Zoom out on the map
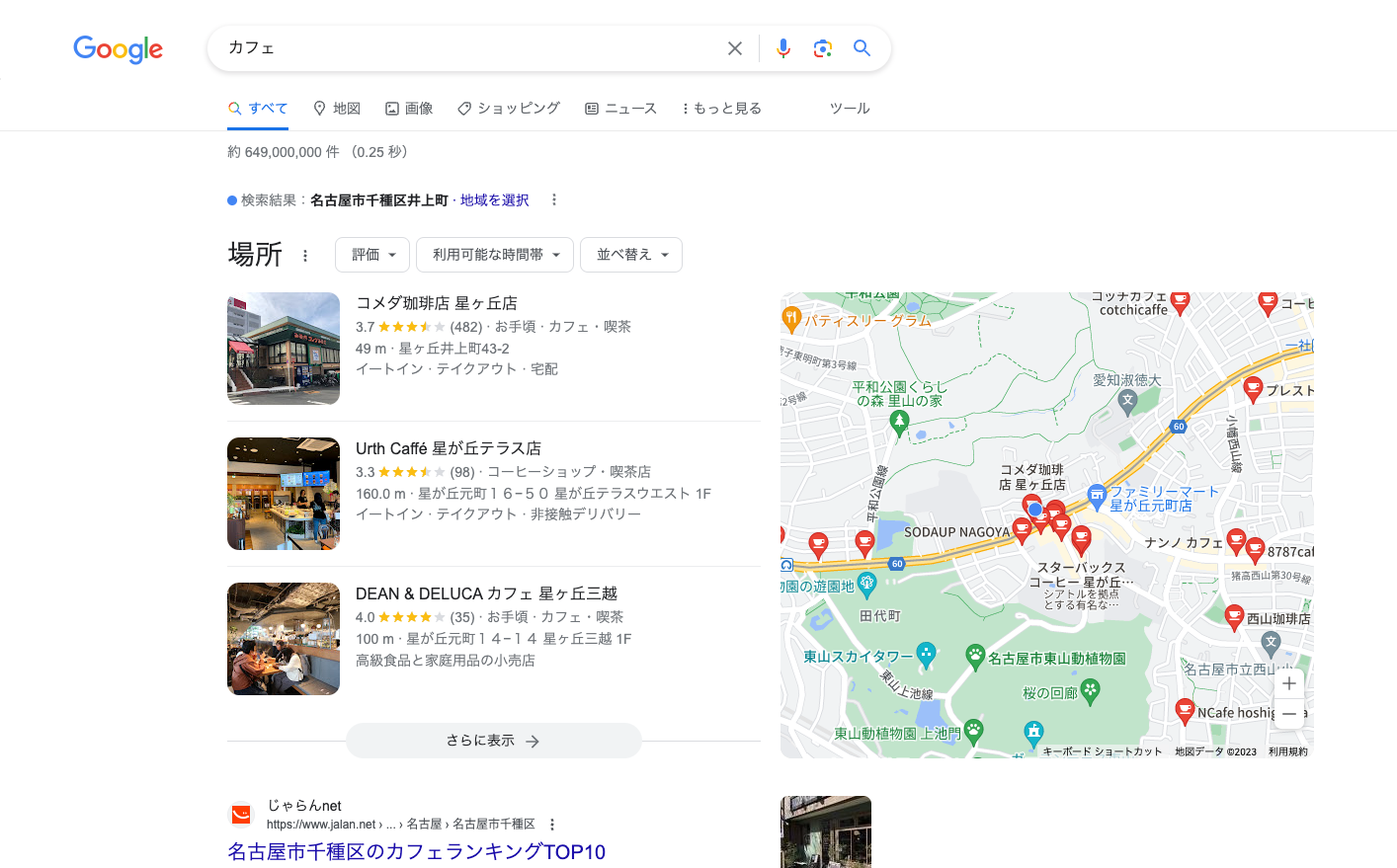 1289,713
